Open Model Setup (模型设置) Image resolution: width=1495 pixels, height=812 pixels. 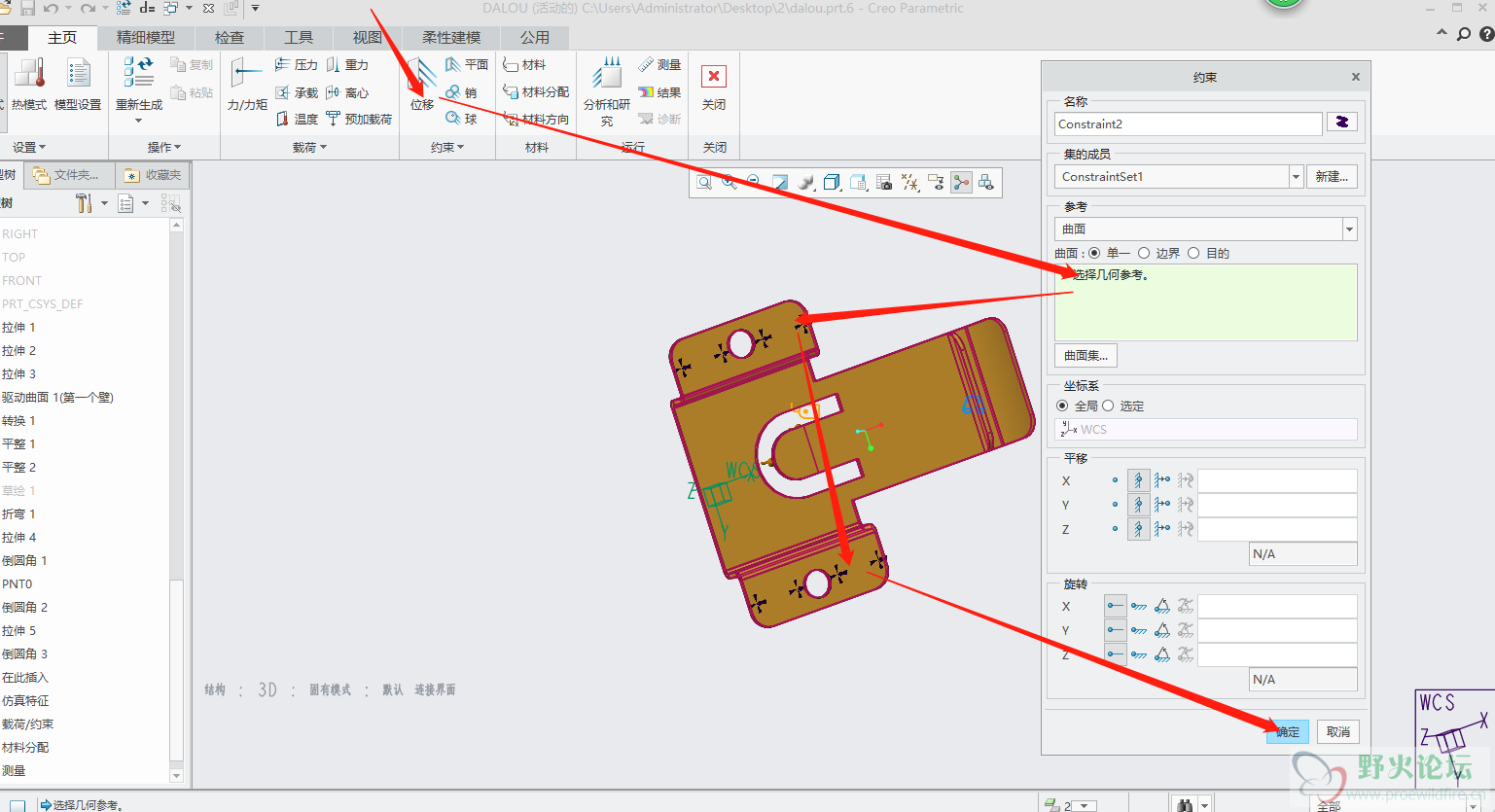pyautogui.click(x=78, y=86)
